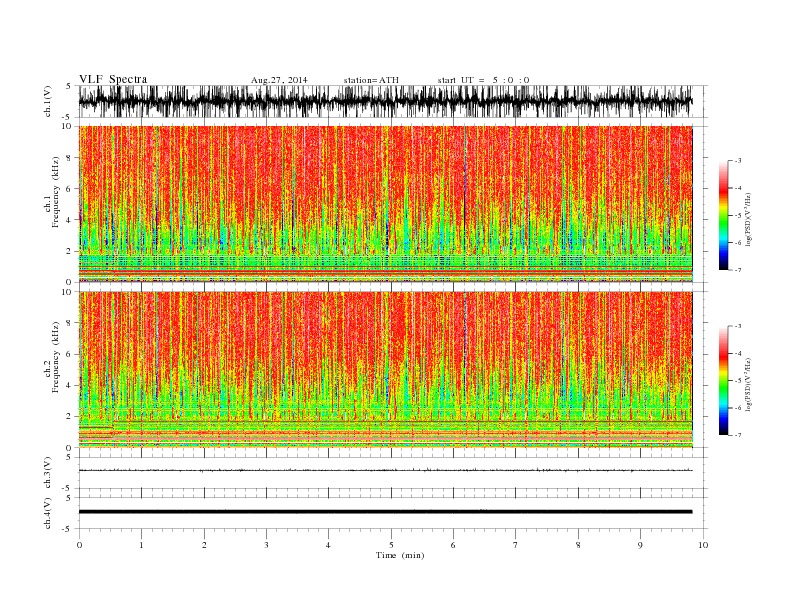The width and height of the screenshot is (792, 612).
Task: Select the date text "Aug.27, 2014"
Action: coord(279,80)
